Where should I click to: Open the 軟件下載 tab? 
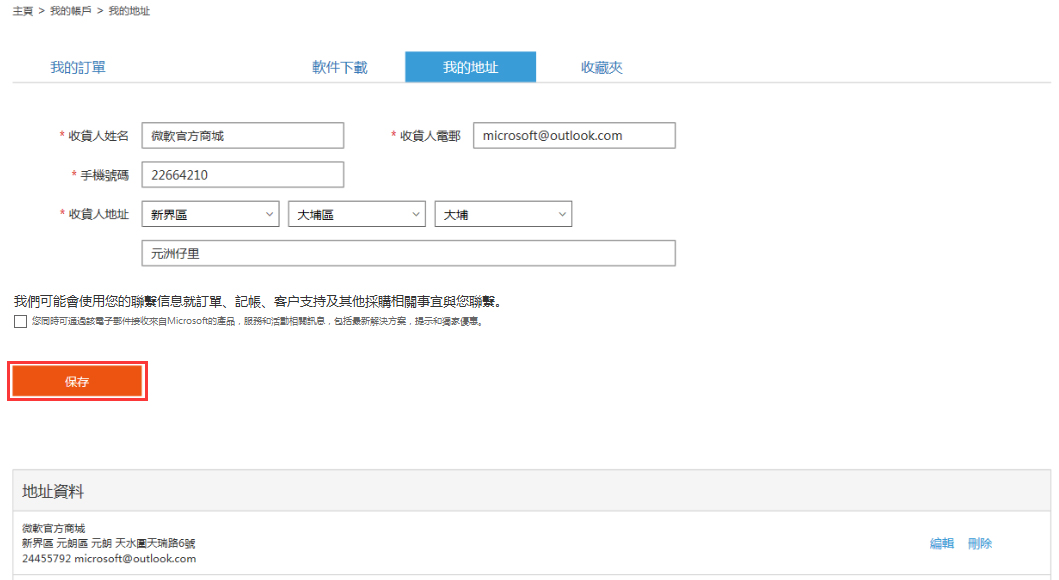coord(340,67)
